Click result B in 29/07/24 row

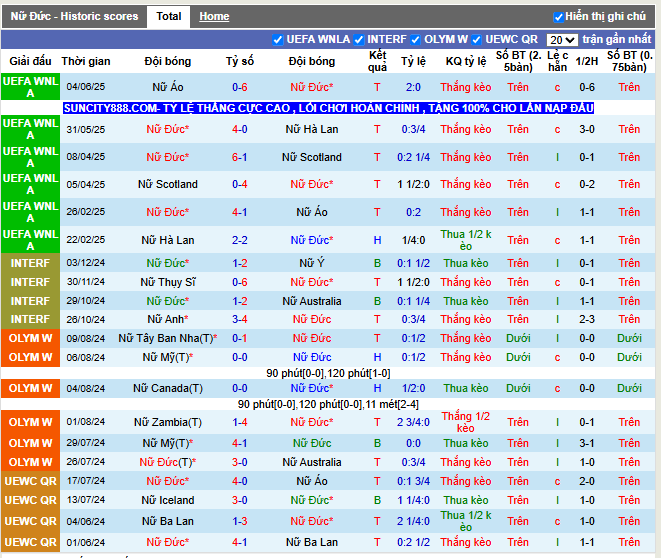point(377,443)
